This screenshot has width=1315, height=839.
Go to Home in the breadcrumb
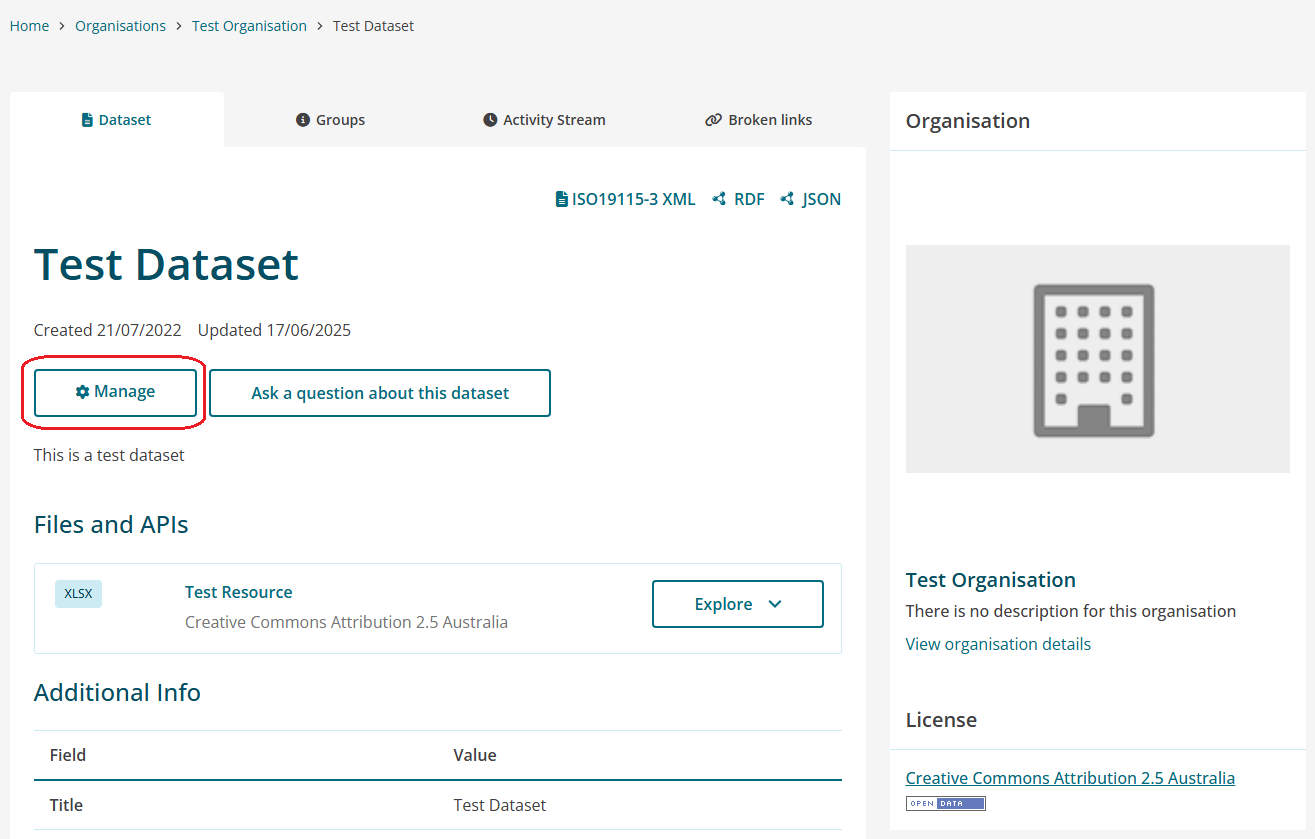pos(29,26)
